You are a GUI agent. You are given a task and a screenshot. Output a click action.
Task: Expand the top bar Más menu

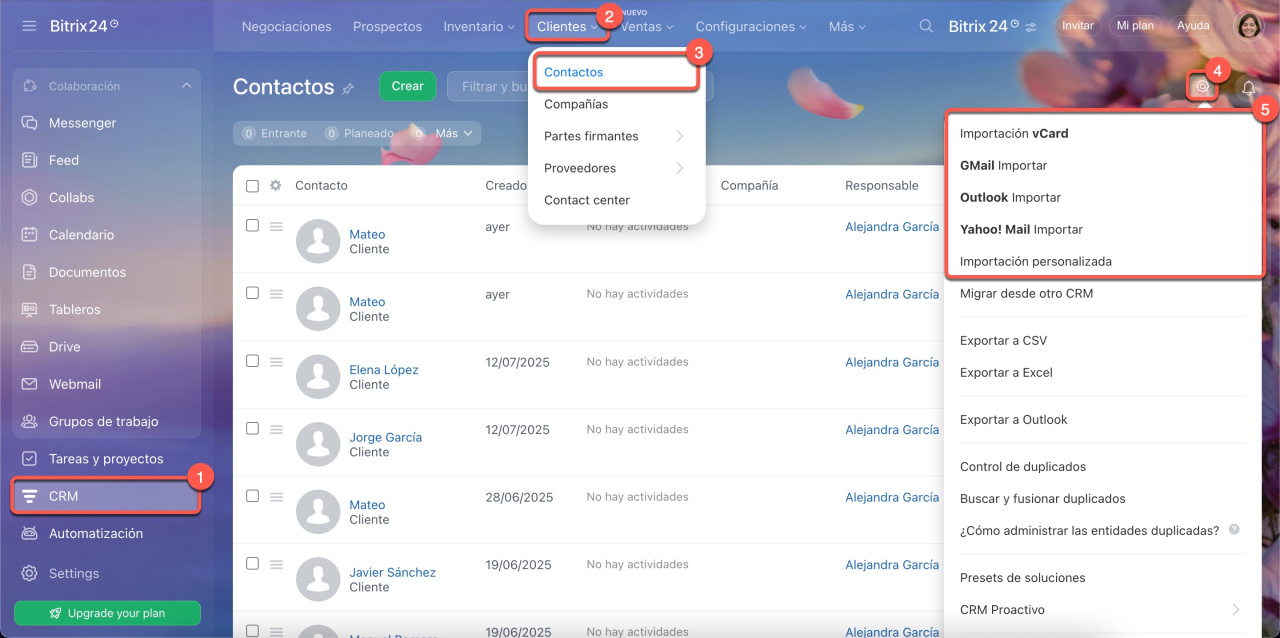tap(847, 26)
